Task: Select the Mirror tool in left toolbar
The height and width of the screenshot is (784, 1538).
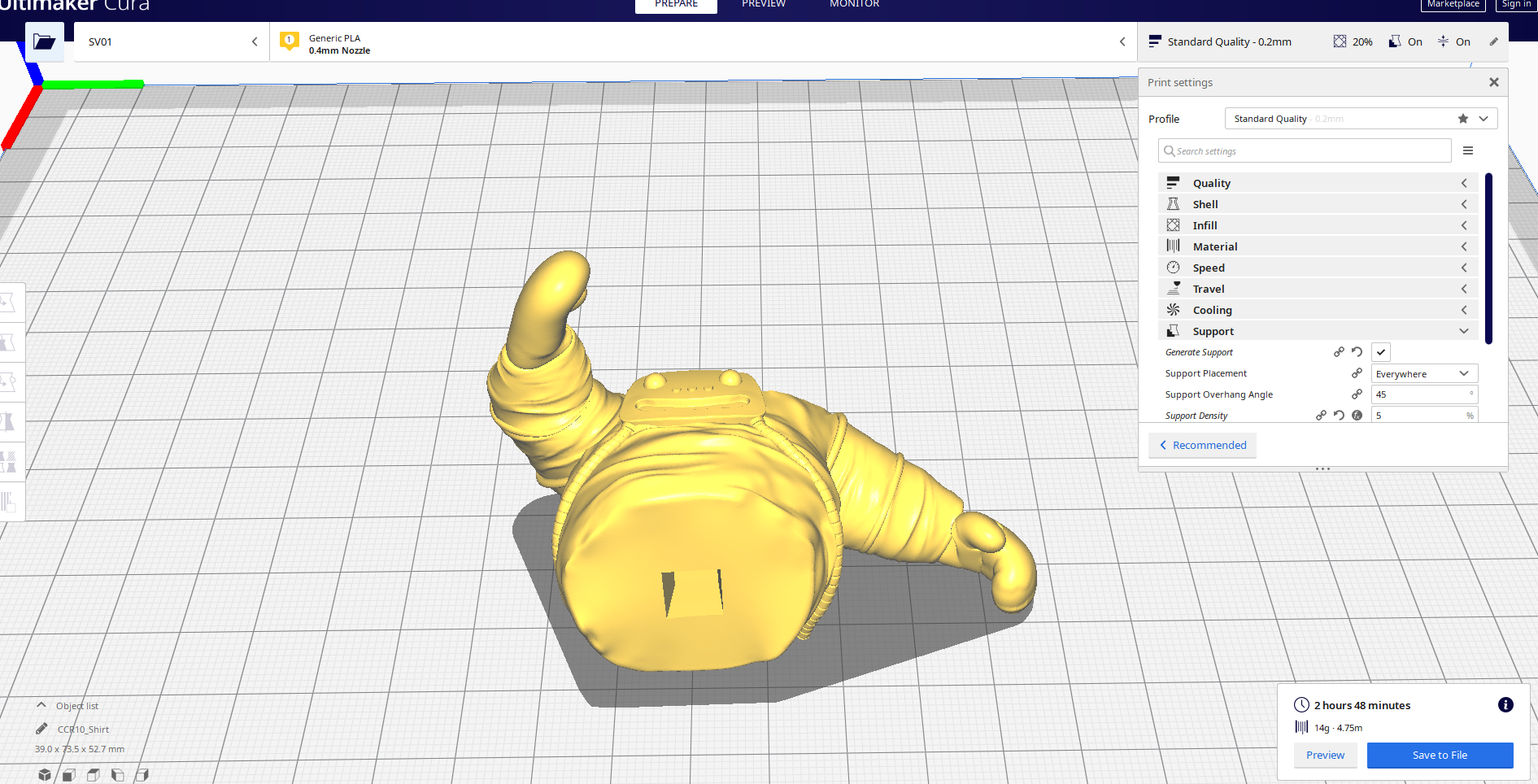Action: coord(8,422)
